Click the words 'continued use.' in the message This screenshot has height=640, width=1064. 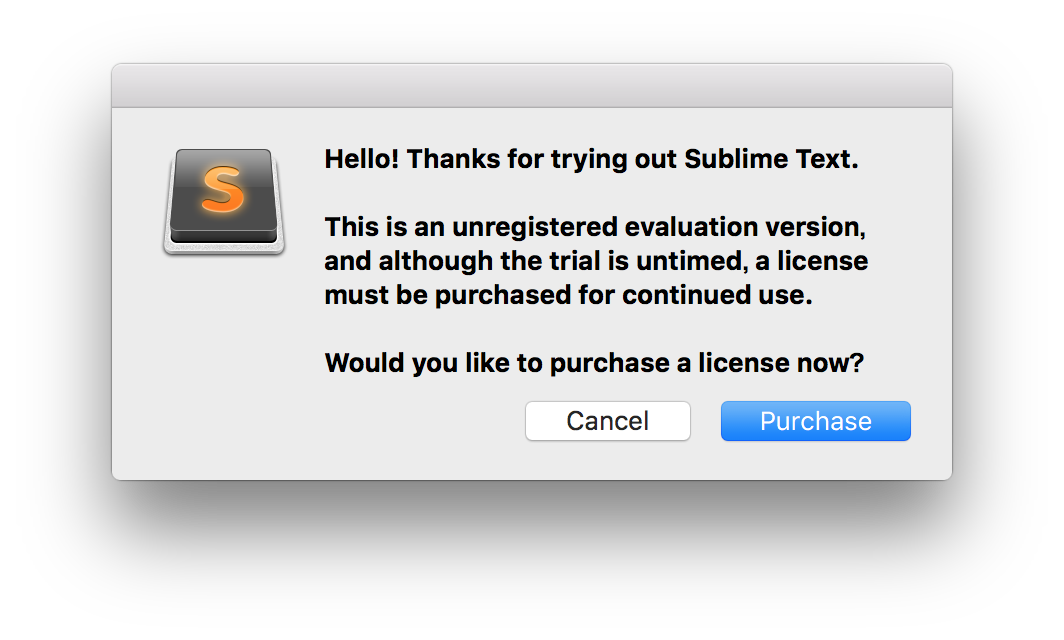(x=717, y=295)
